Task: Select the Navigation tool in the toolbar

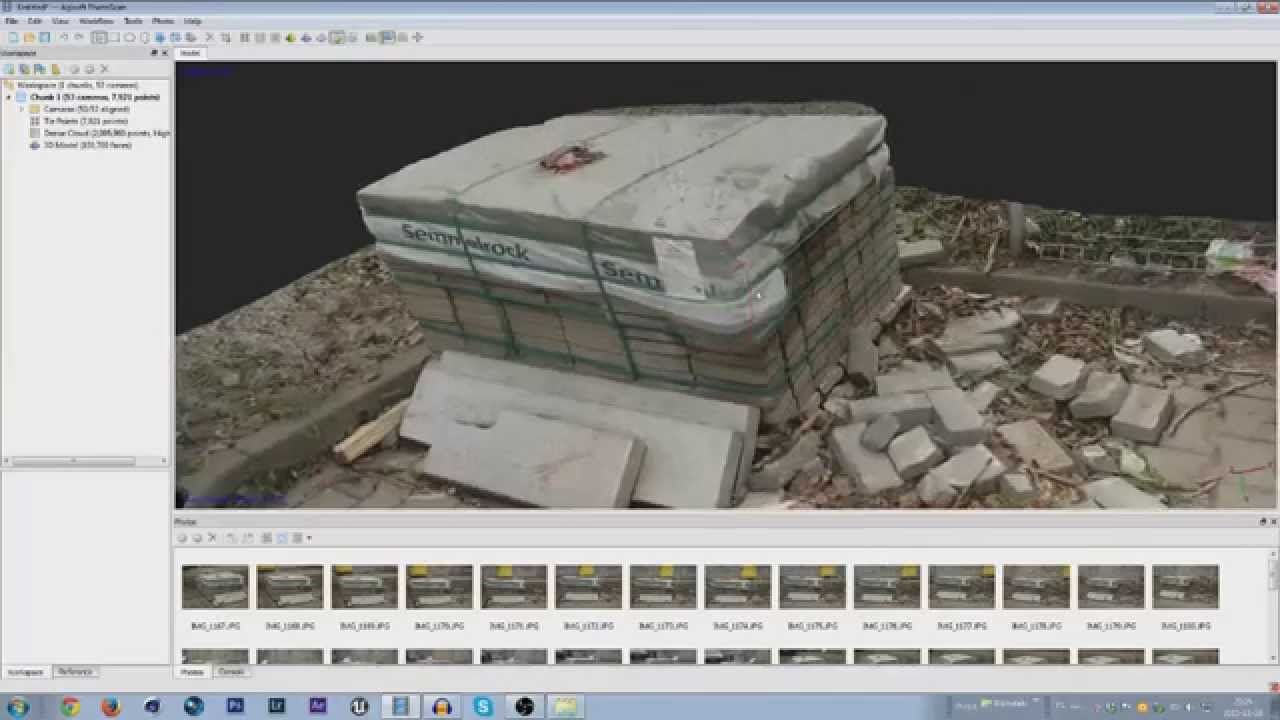Action: pos(99,38)
